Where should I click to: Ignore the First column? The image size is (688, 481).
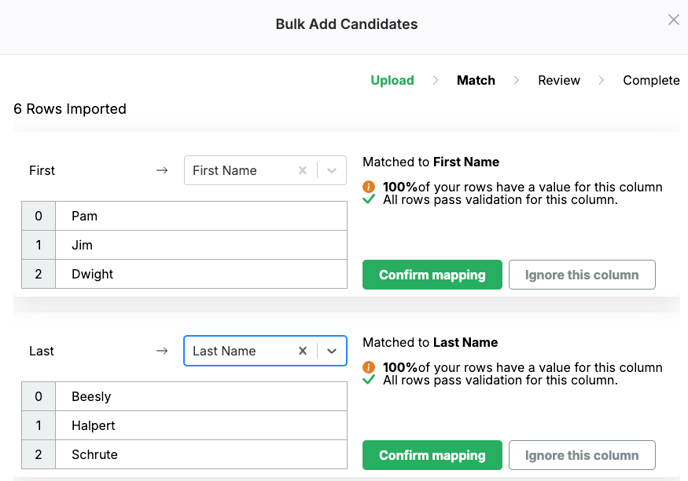tap(582, 275)
